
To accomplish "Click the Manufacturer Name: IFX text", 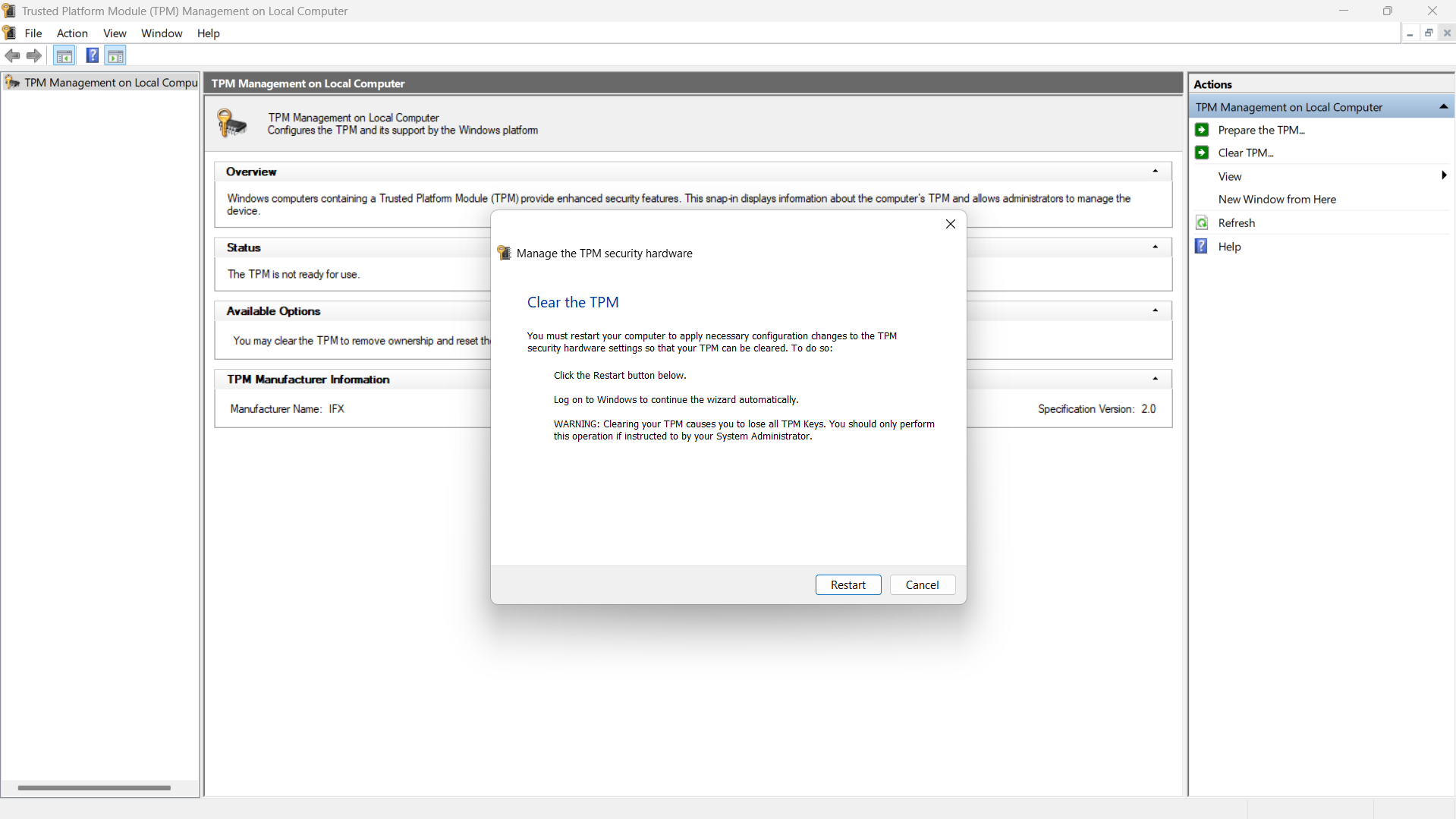I will (288, 408).
